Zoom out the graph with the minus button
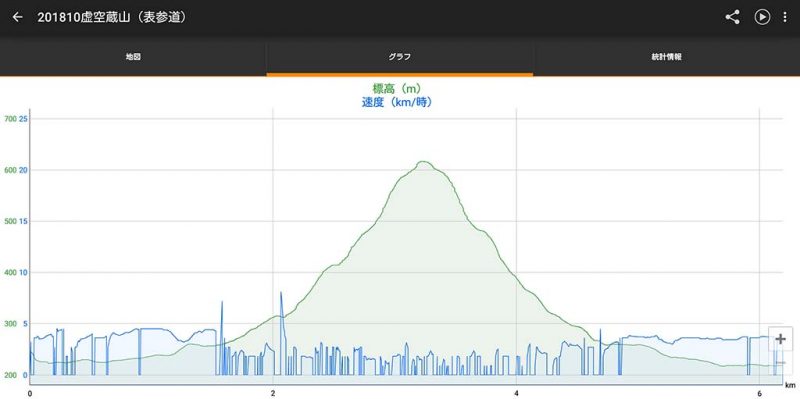This screenshot has height=399, width=800. (x=780, y=362)
